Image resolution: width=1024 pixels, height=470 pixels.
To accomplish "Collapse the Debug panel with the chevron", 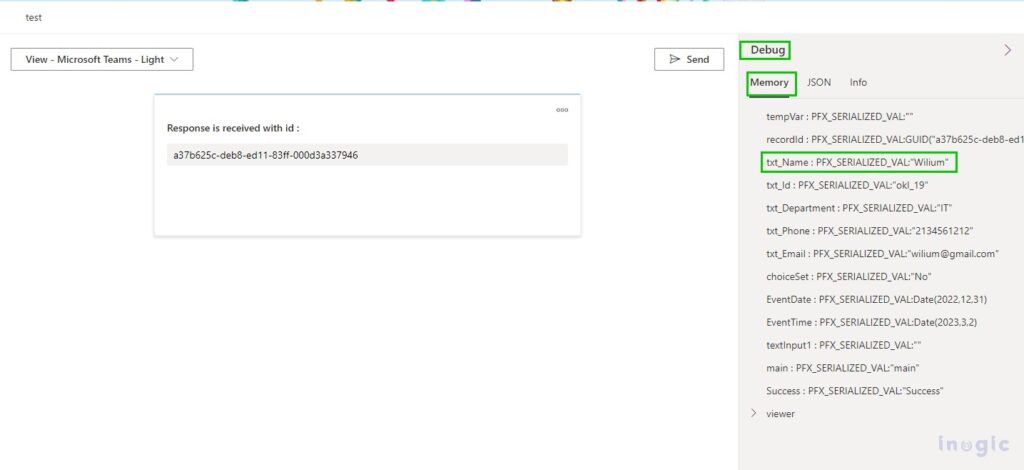I will coord(1007,50).
